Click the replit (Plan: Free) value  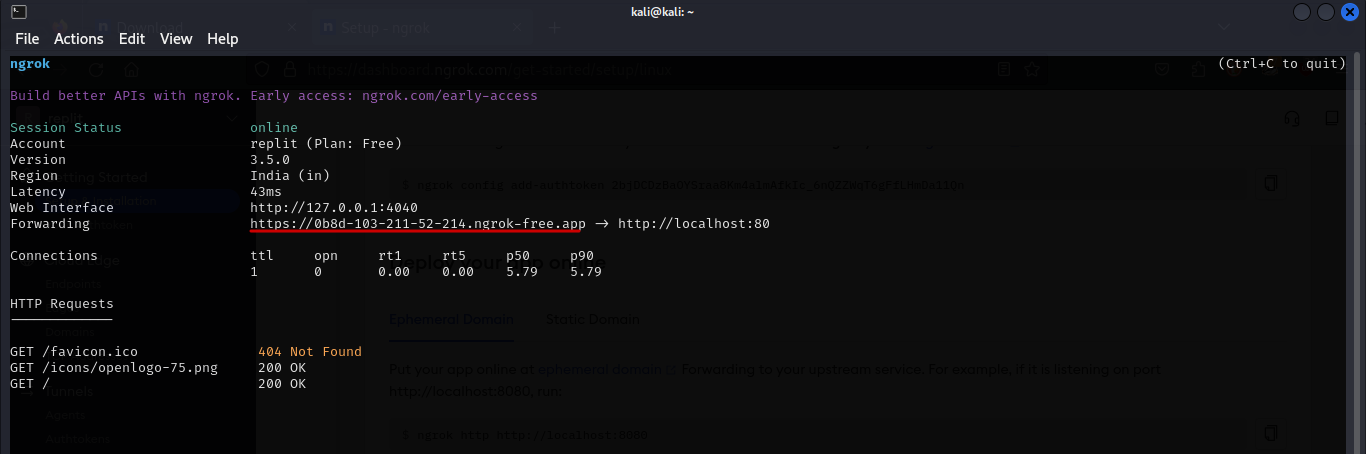tap(326, 144)
